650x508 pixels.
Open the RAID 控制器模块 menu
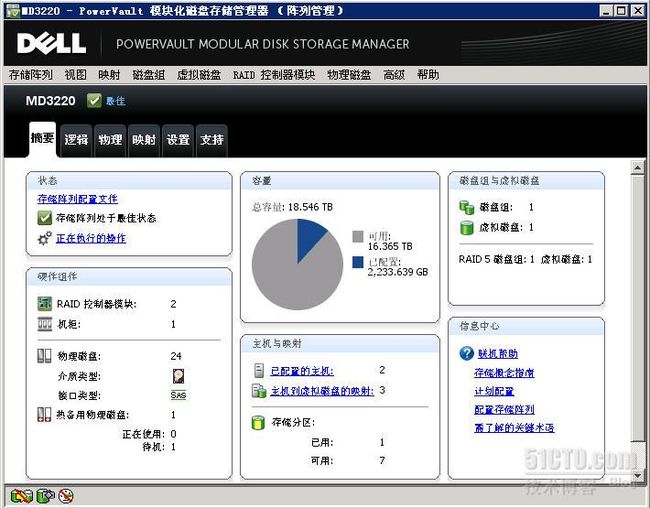pyautogui.click(x=274, y=75)
